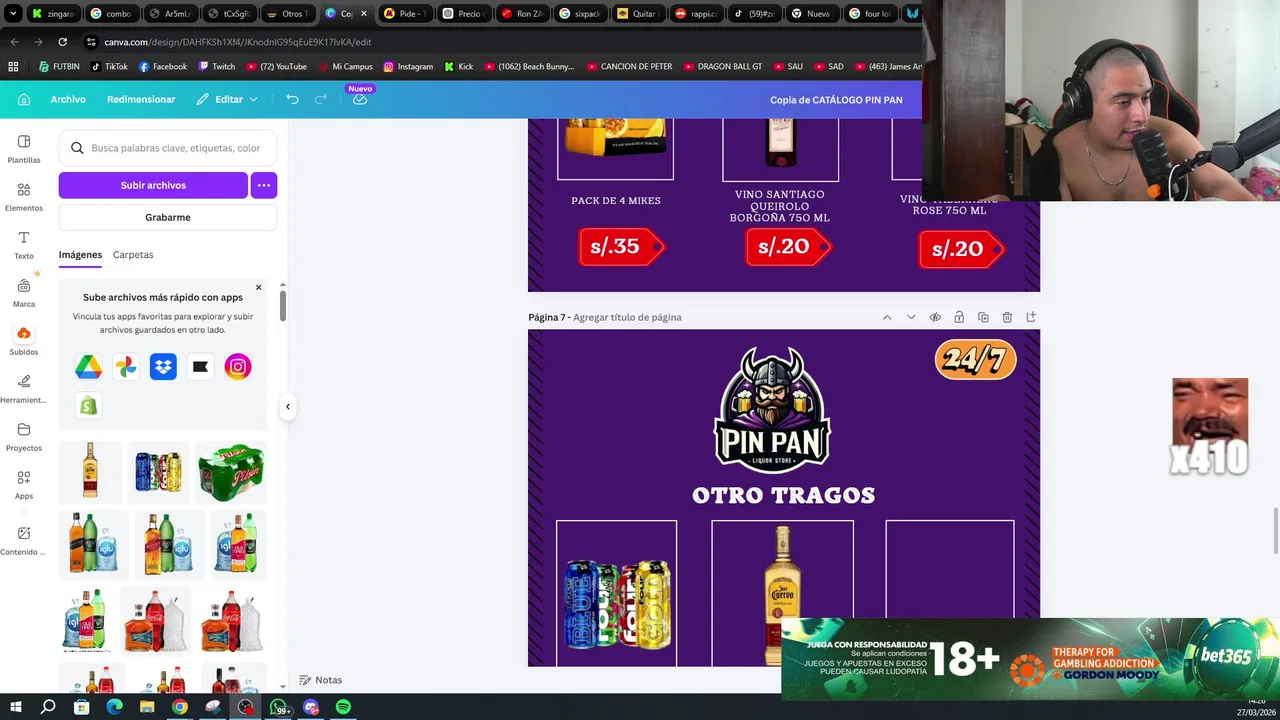Connect Google Drive app icon
The width and height of the screenshot is (1280, 720).
[88, 367]
